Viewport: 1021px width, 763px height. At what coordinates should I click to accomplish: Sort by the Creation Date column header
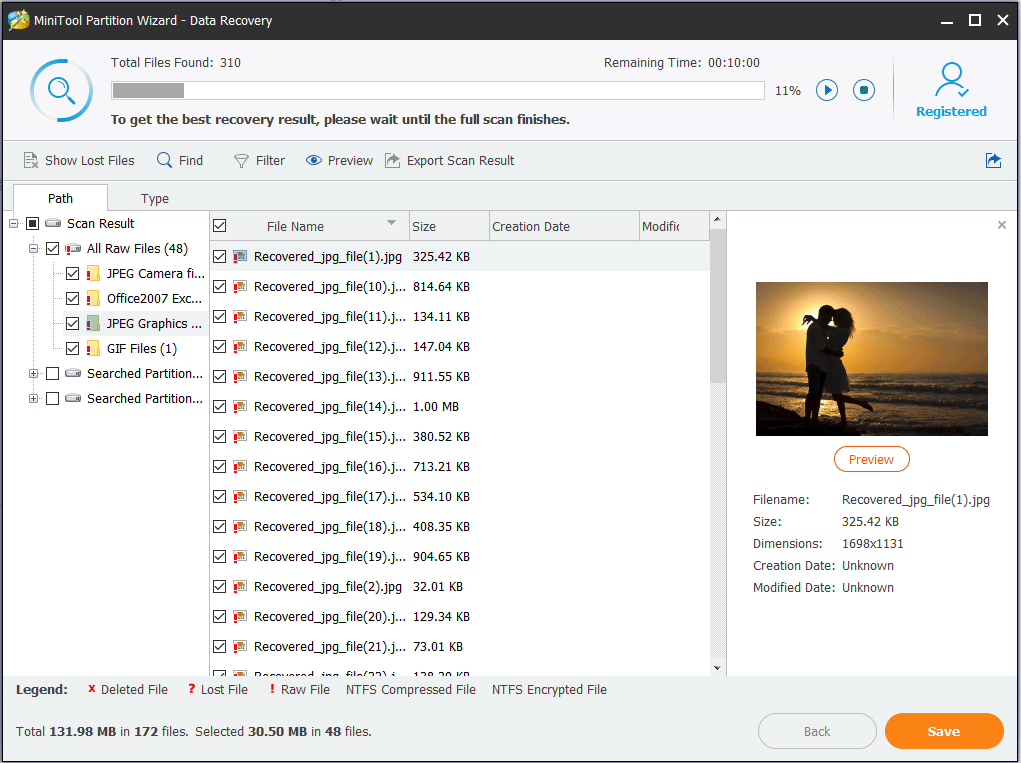point(564,226)
